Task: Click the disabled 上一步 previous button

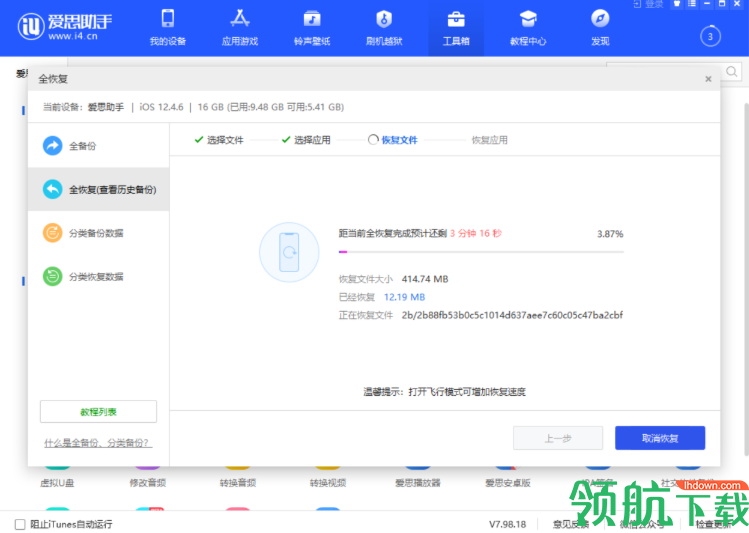Action: pyautogui.click(x=558, y=438)
